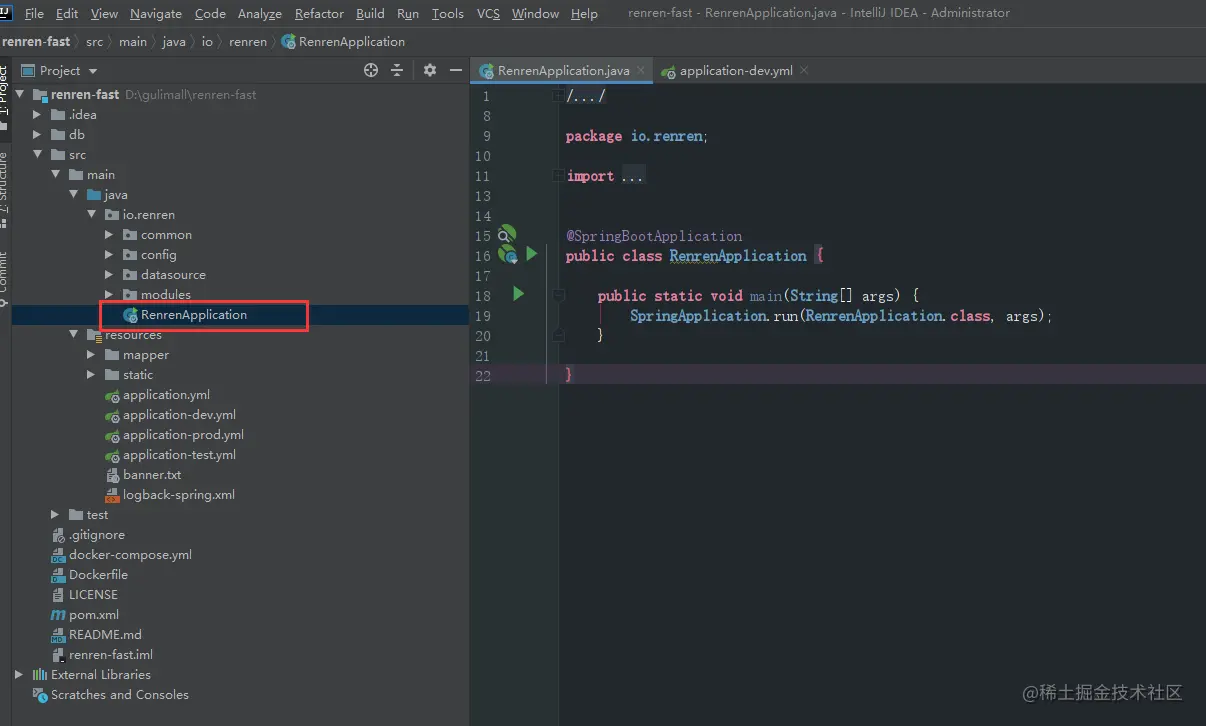Select the .gitignore file
The width and height of the screenshot is (1206, 726).
point(97,535)
